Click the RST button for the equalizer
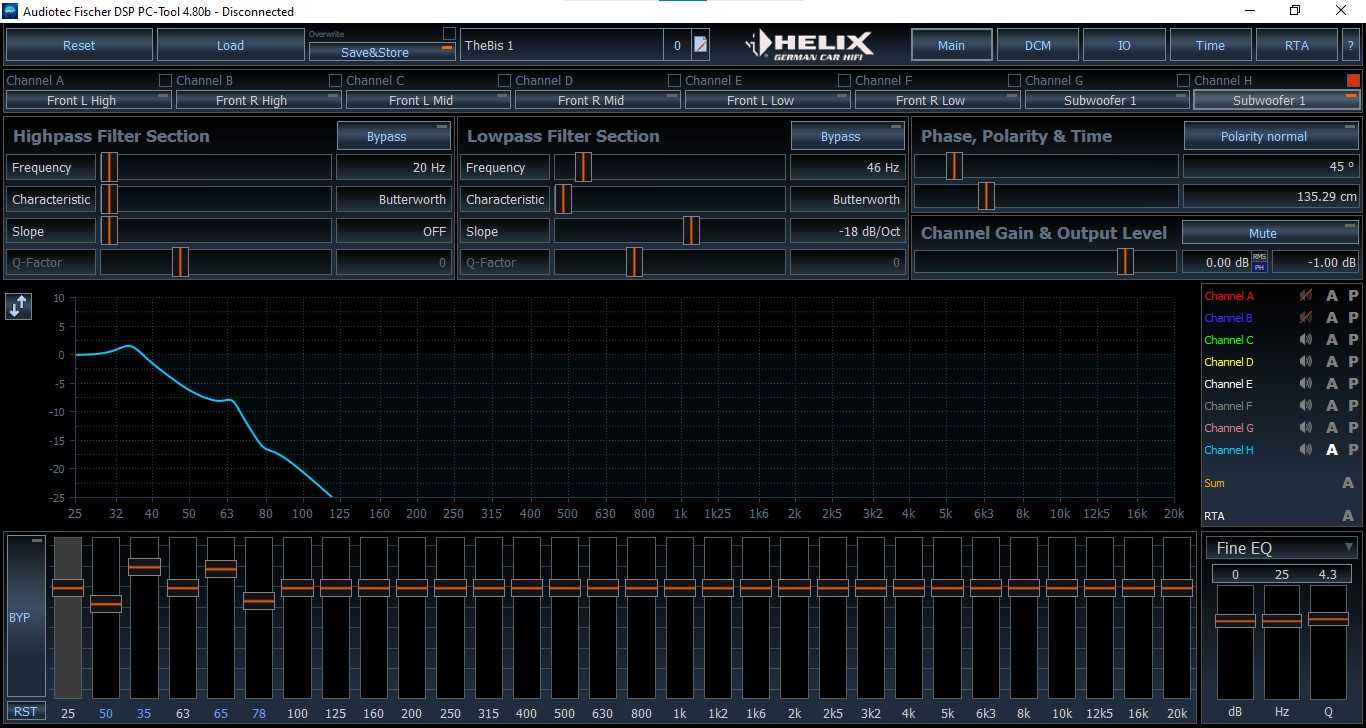This screenshot has width=1366, height=728. pyautogui.click(x=26, y=712)
